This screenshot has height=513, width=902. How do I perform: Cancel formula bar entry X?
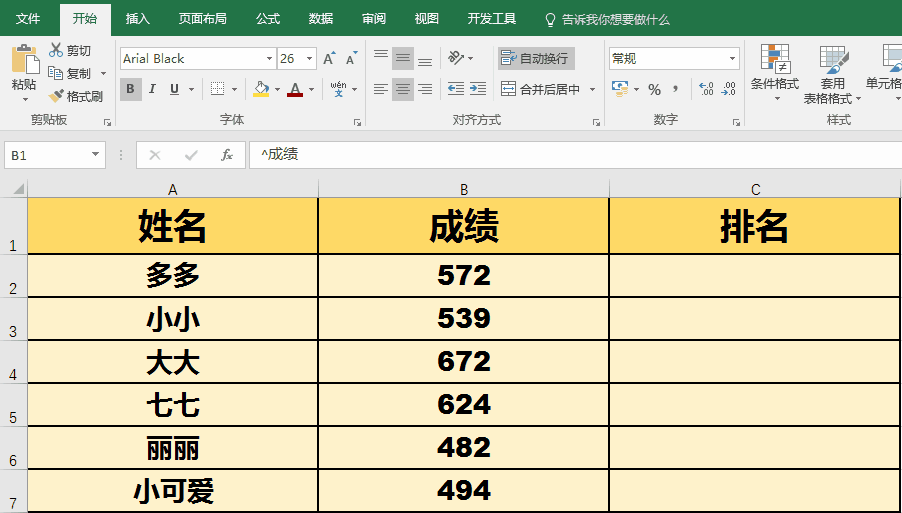(155, 155)
